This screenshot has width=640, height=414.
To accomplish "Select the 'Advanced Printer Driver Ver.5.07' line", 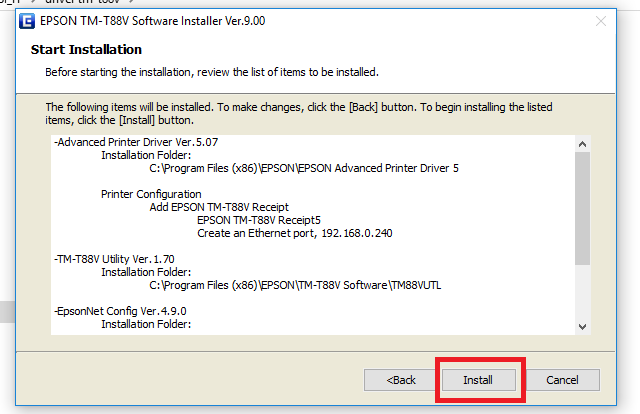I will (136, 142).
